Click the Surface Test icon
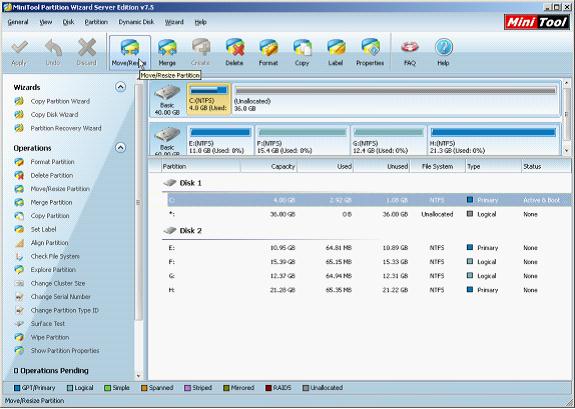This screenshot has height=409, width=575. click(19, 324)
